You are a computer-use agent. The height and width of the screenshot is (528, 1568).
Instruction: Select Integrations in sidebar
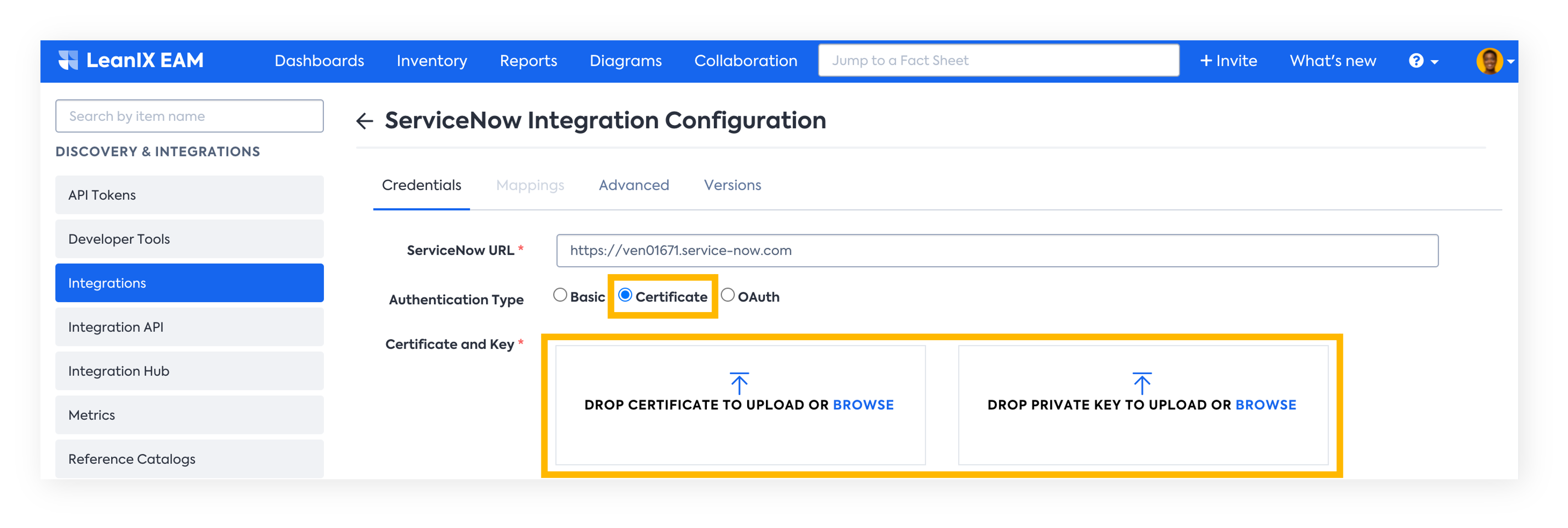point(189,283)
